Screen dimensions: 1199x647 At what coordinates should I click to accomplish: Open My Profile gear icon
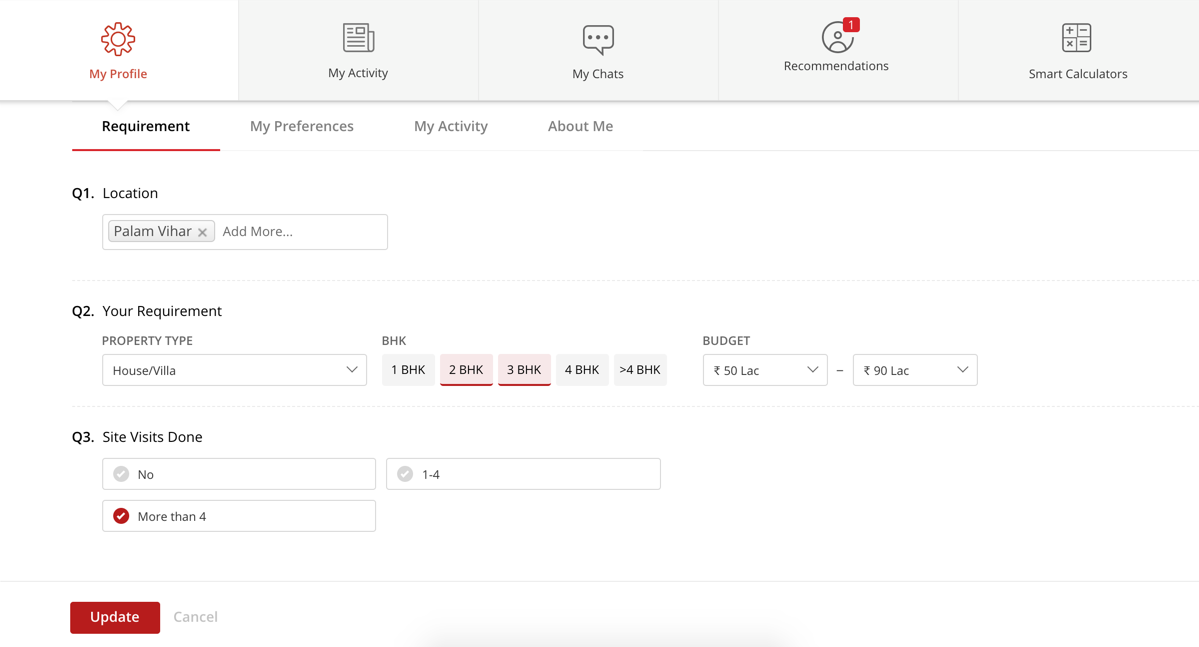coord(118,39)
